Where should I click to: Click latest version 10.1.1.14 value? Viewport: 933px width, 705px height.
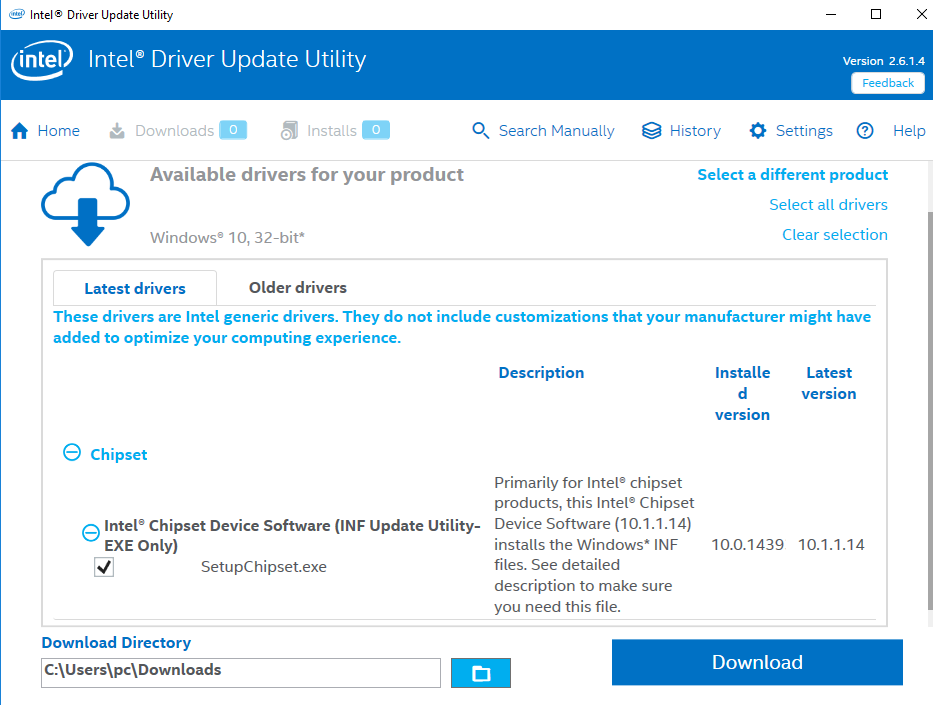831,544
